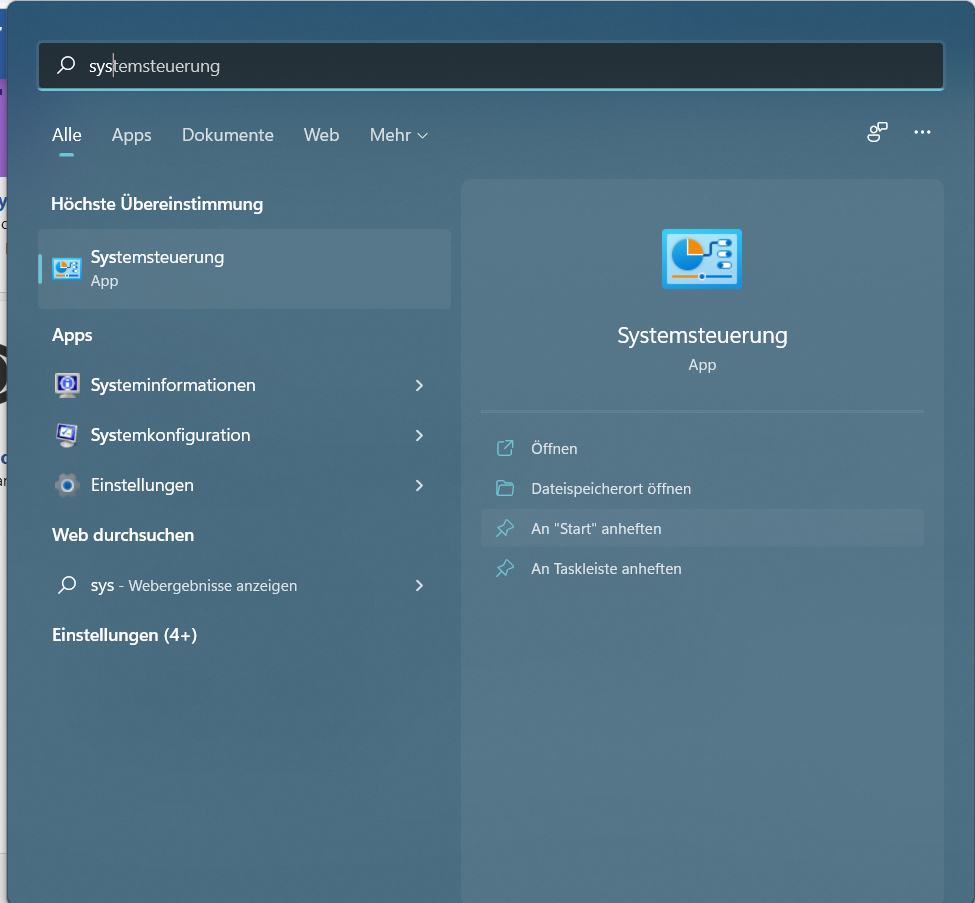Click the Öffnen launch icon

505,448
